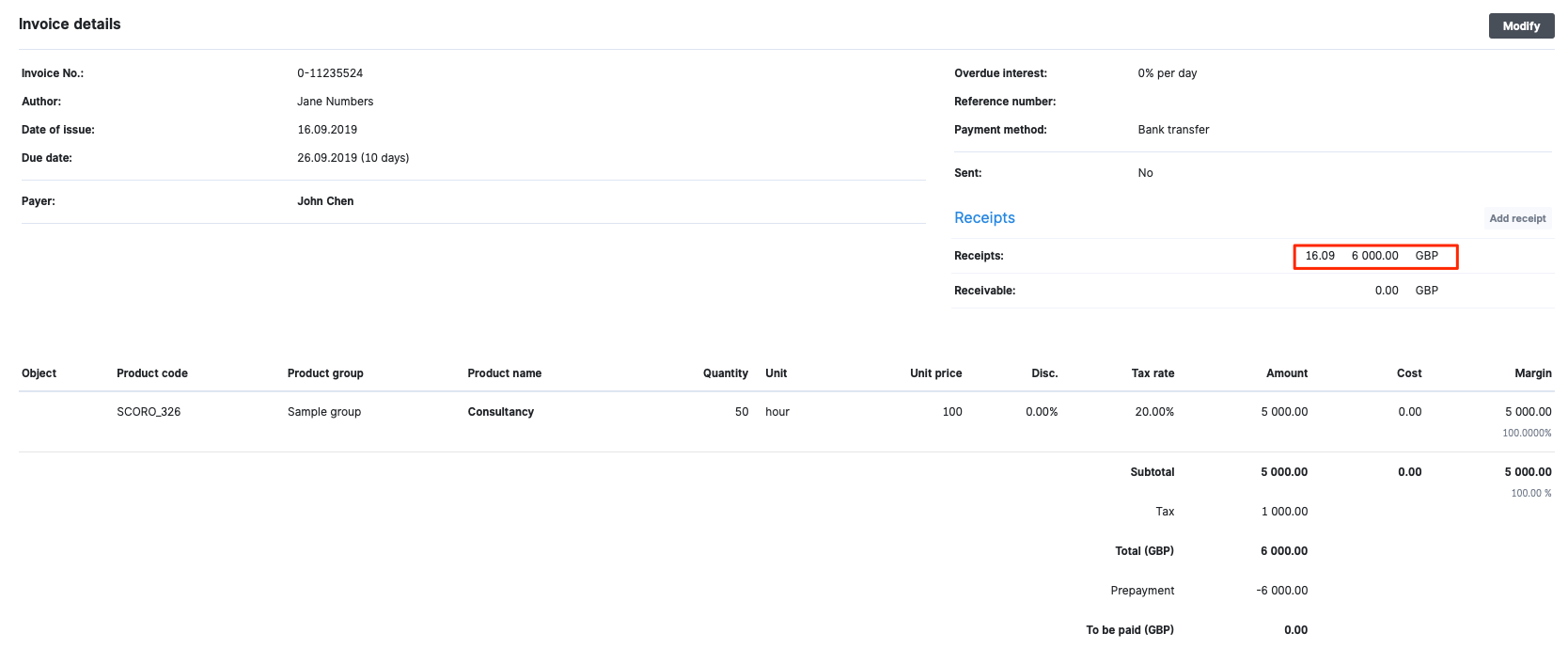Viewport: 1568px width, 649px height.
Task: Click the Subtotal label
Action: click(1152, 472)
